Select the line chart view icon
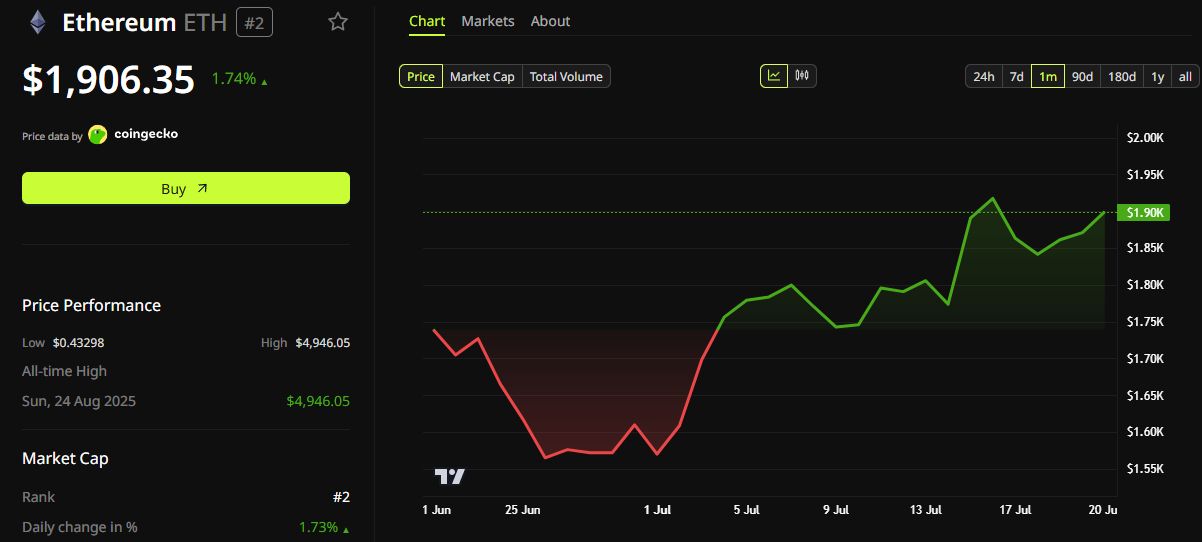The width and height of the screenshot is (1202, 542). pyautogui.click(x=774, y=76)
